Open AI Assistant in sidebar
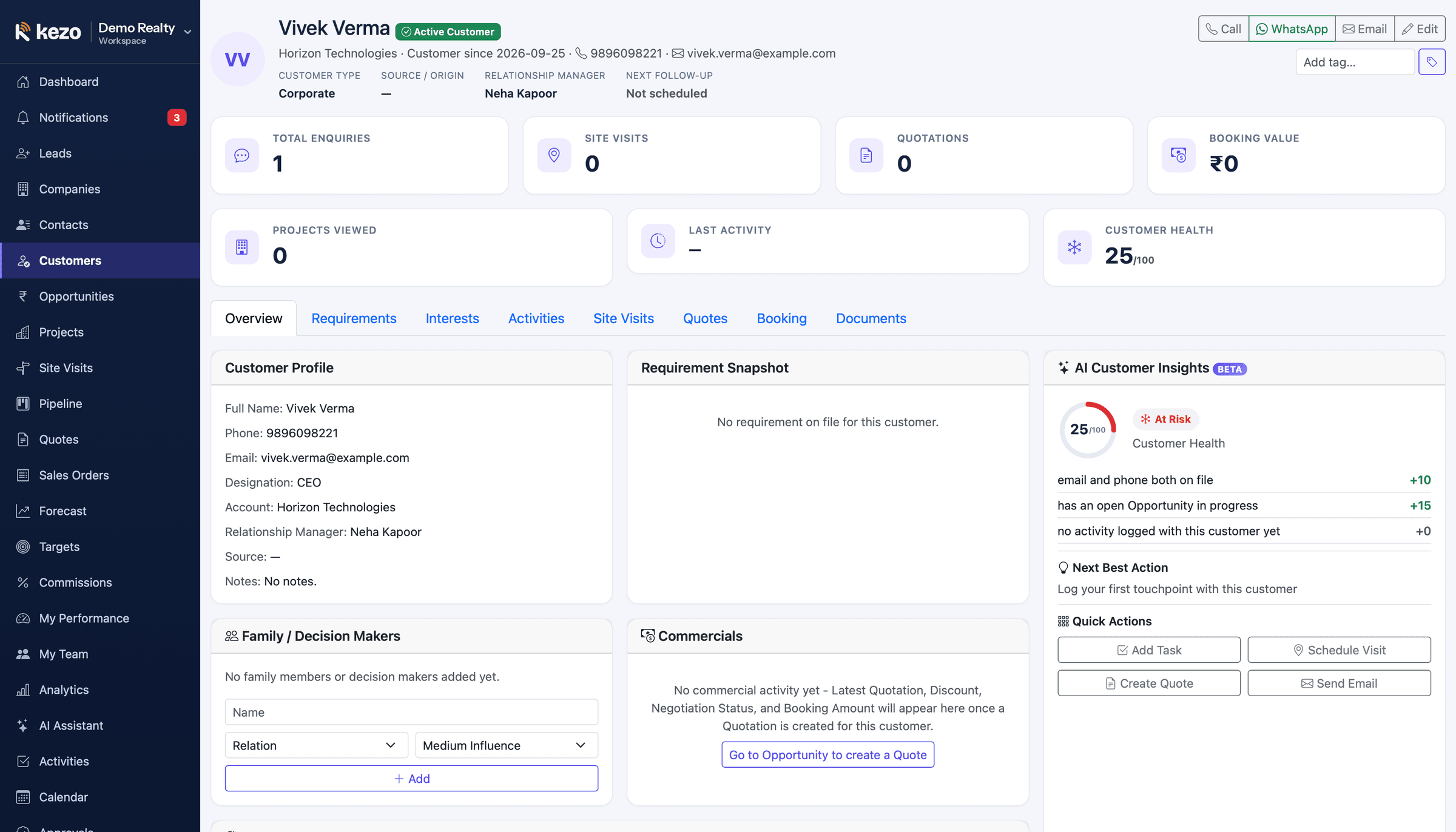 coord(100,726)
